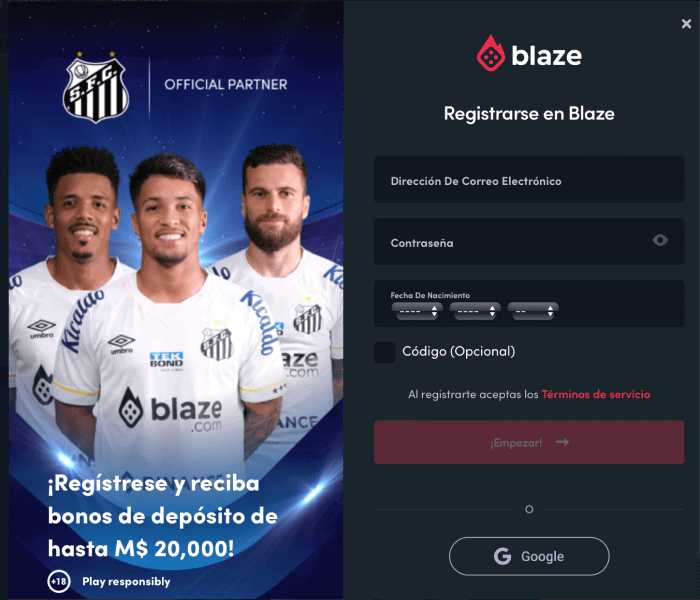Toggle password visibility eye icon
Image resolution: width=700 pixels, height=600 pixels.
(660, 240)
